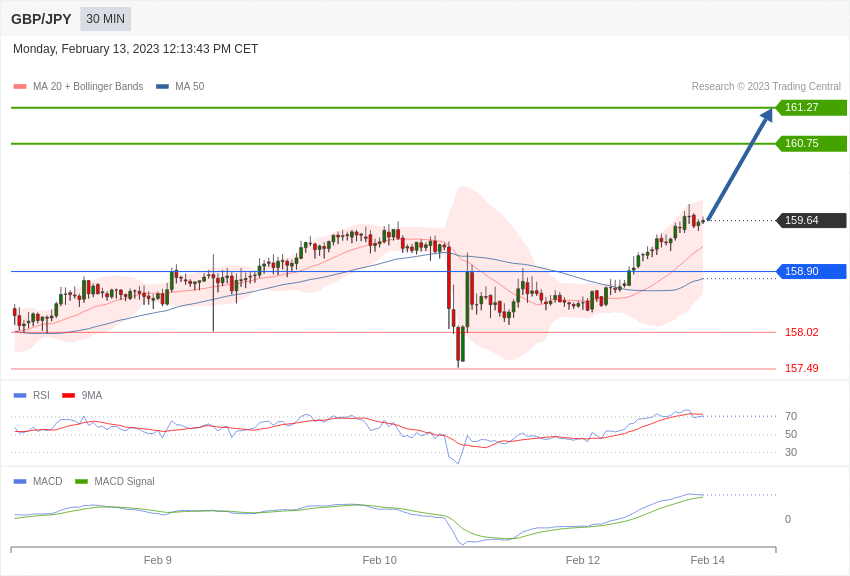Image resolution: width=850 pixels, height=576 pixels.
Task: Click the MACD Signal legend label
Action: (x=124, y=482)
